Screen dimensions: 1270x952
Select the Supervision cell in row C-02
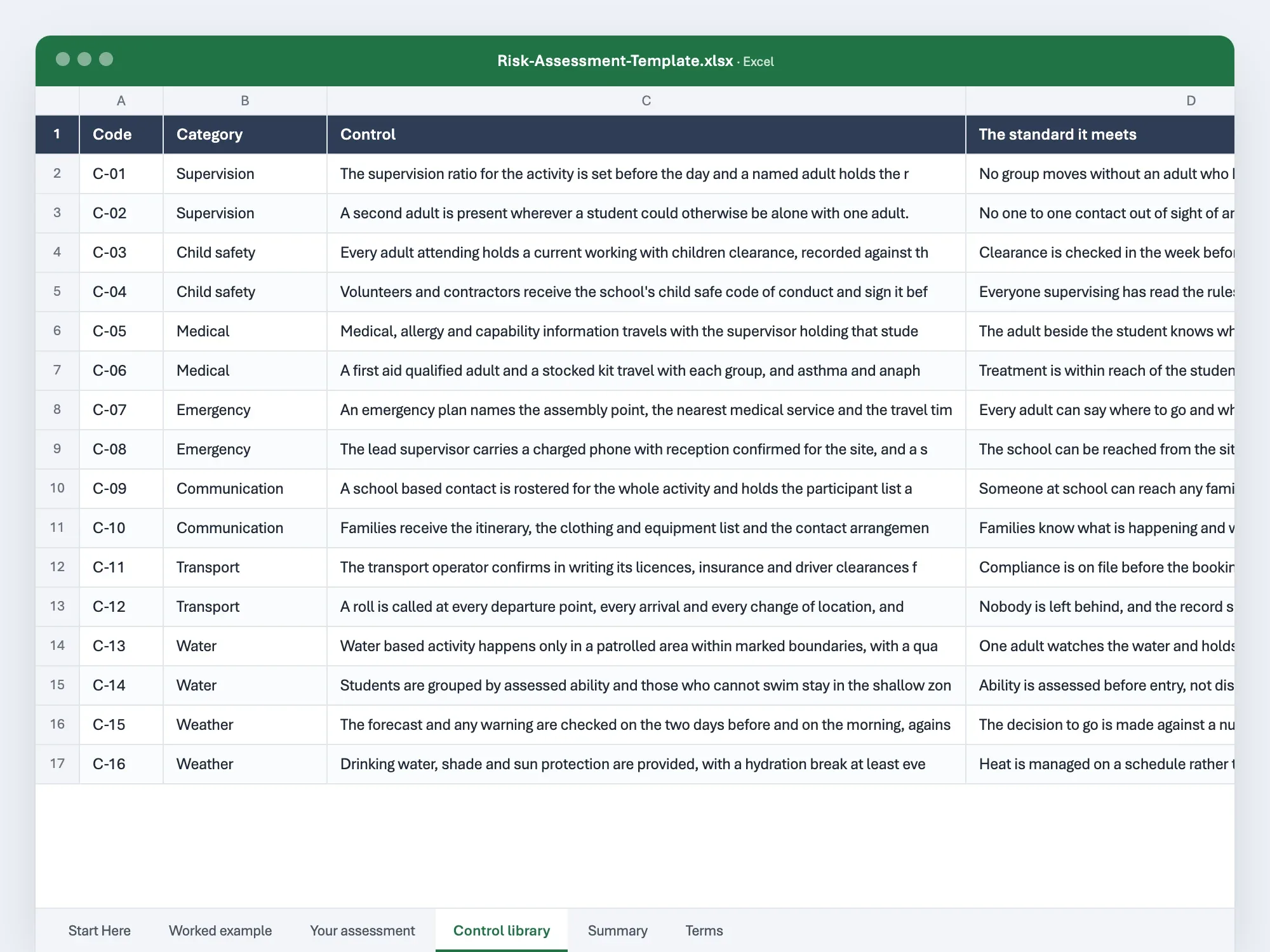pyautogui.click(x=245, y=213)
